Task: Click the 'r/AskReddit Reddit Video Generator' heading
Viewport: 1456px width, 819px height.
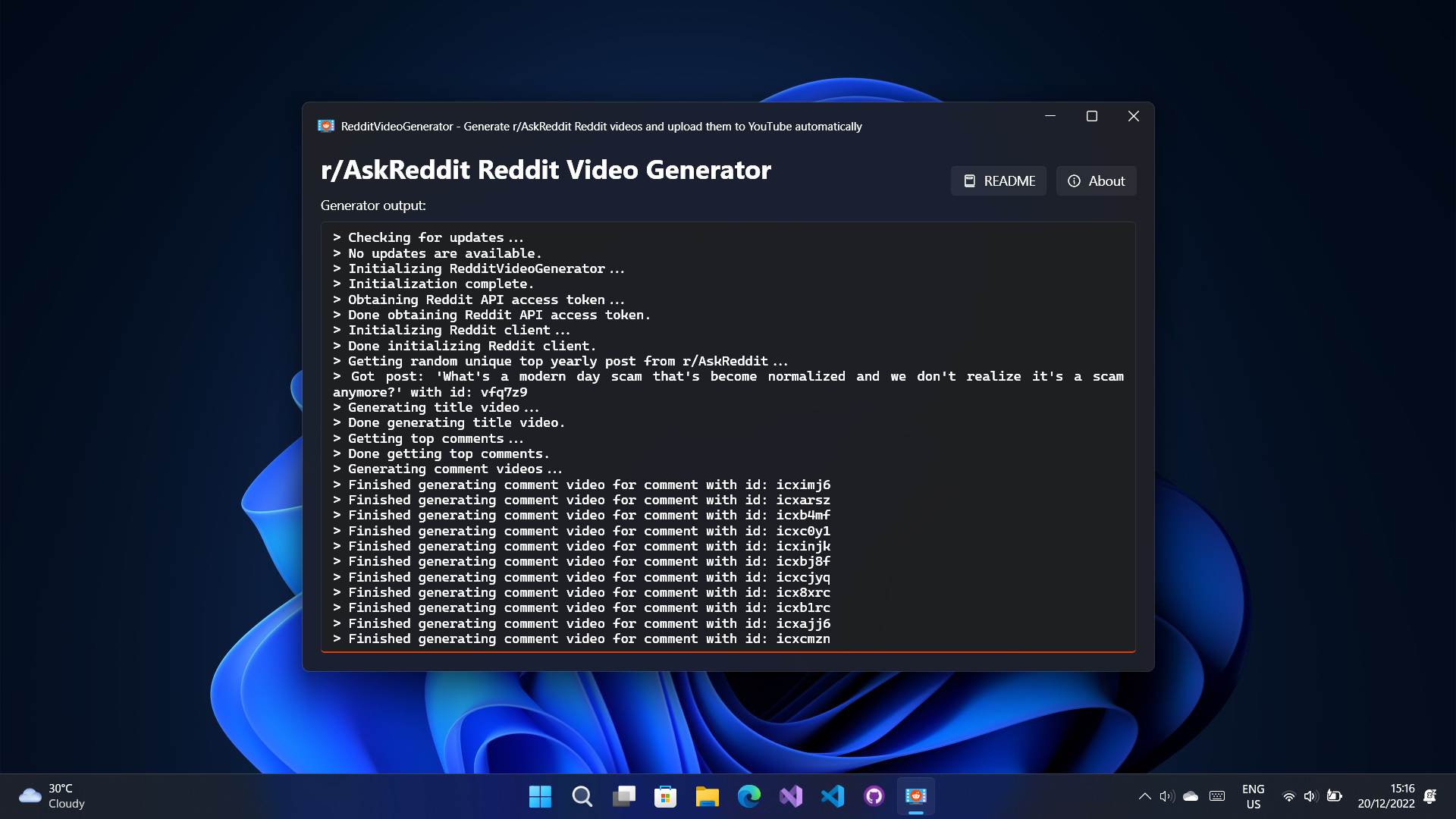Action: click(546, 170)
